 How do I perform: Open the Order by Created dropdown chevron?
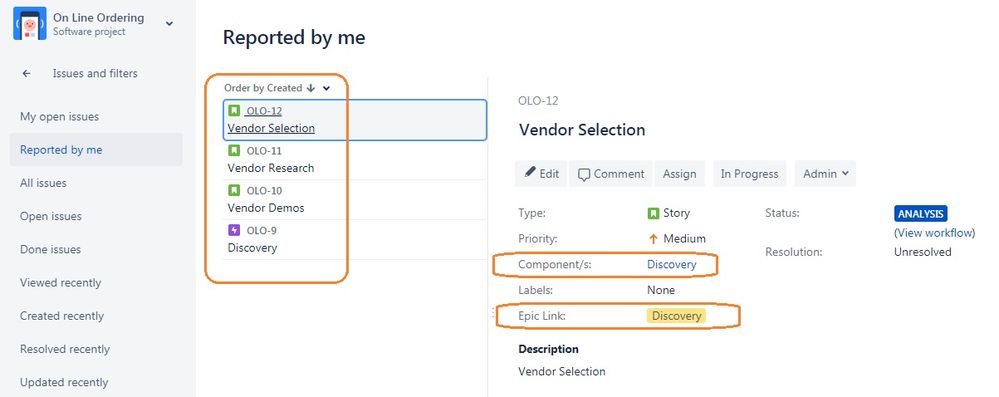point(326,89)
